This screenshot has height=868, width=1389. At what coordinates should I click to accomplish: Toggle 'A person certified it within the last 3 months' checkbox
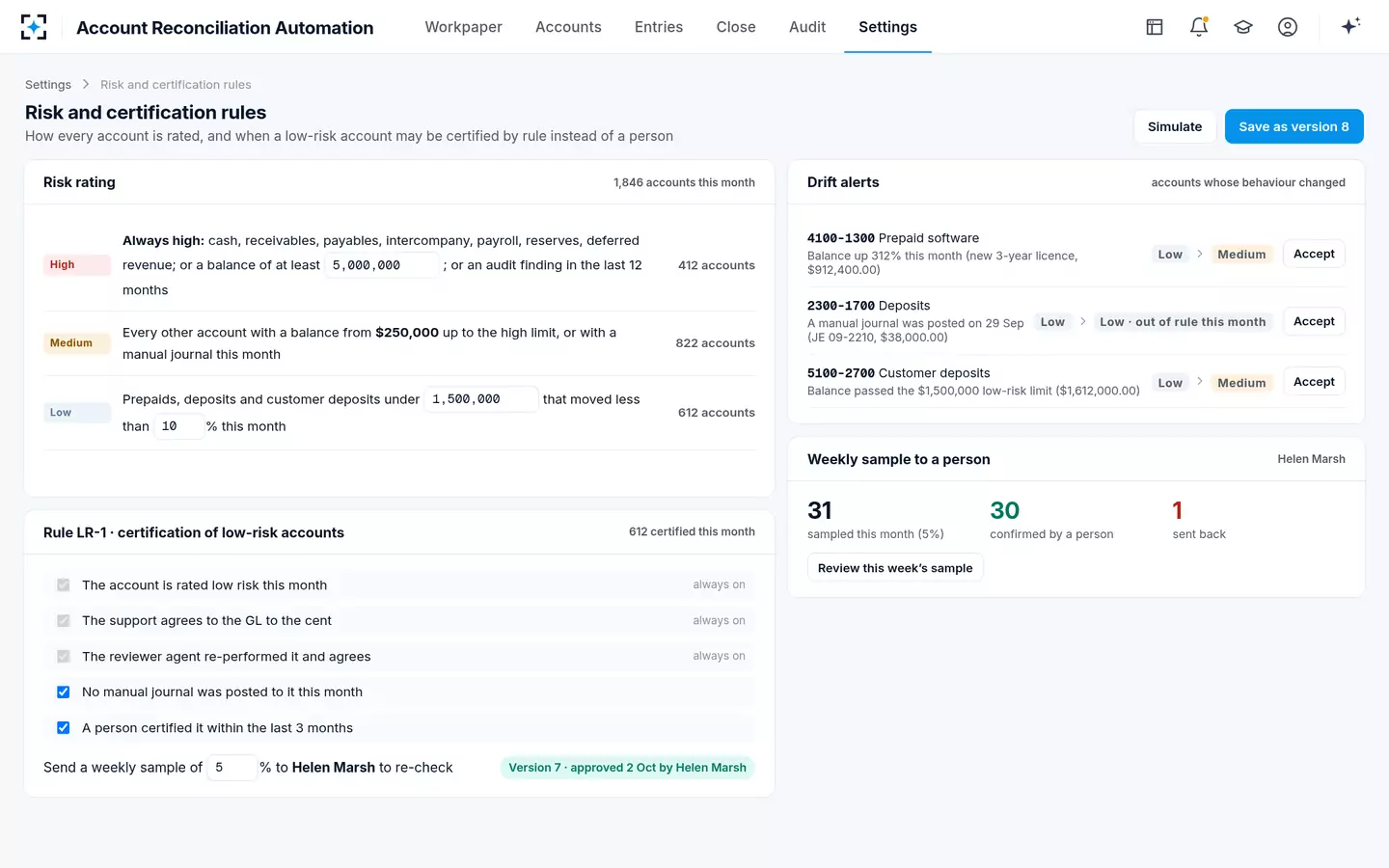pyautogui.click(x=64, y=728)
